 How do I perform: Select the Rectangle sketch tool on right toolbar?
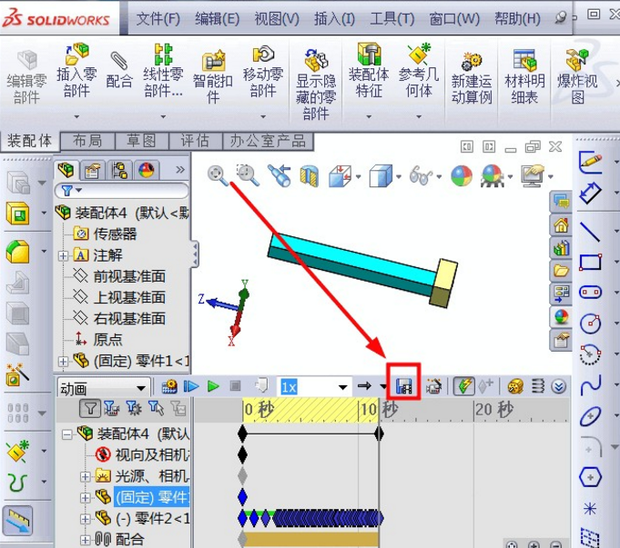click(590, 262)
